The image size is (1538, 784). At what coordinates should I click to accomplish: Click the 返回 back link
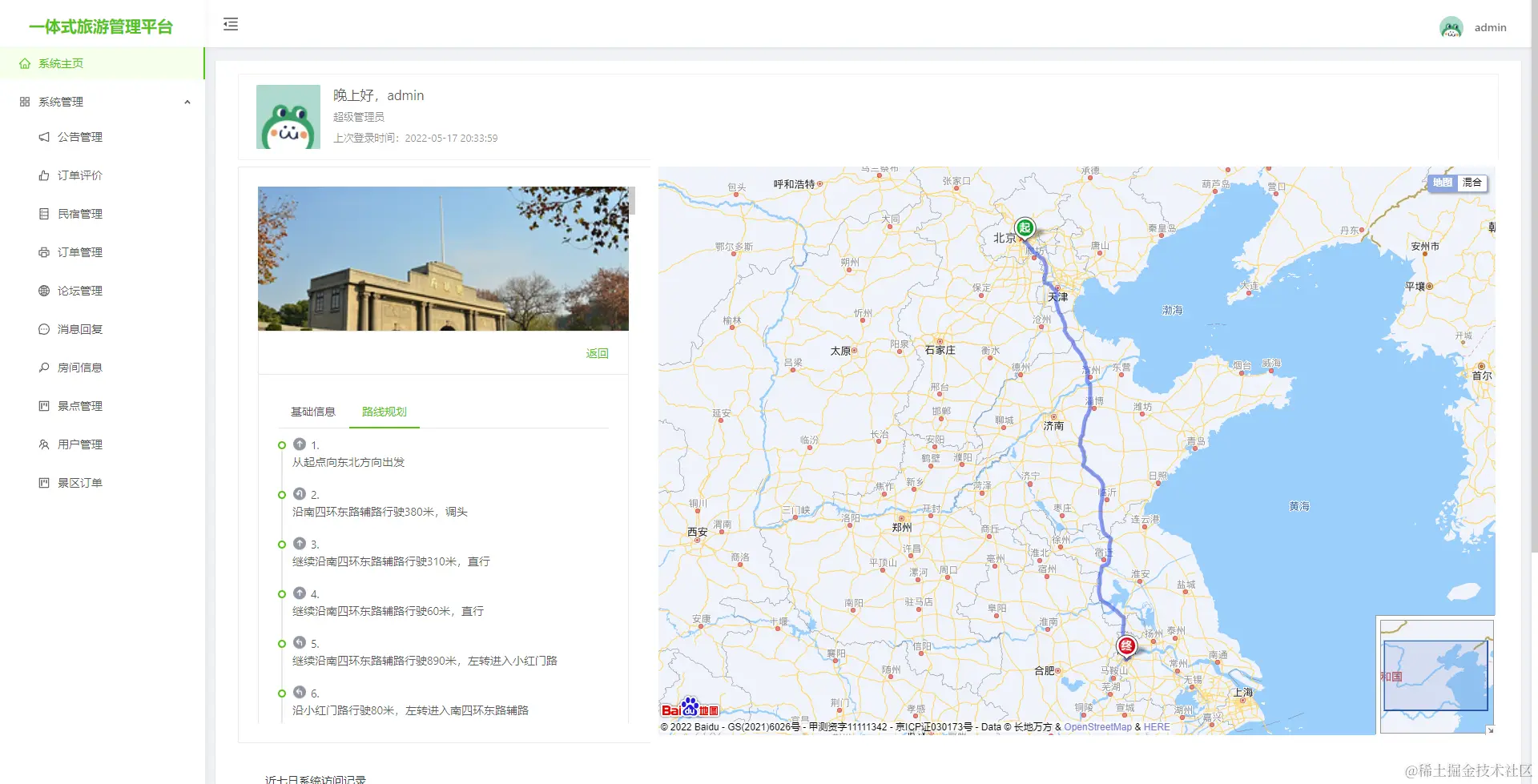598,353
